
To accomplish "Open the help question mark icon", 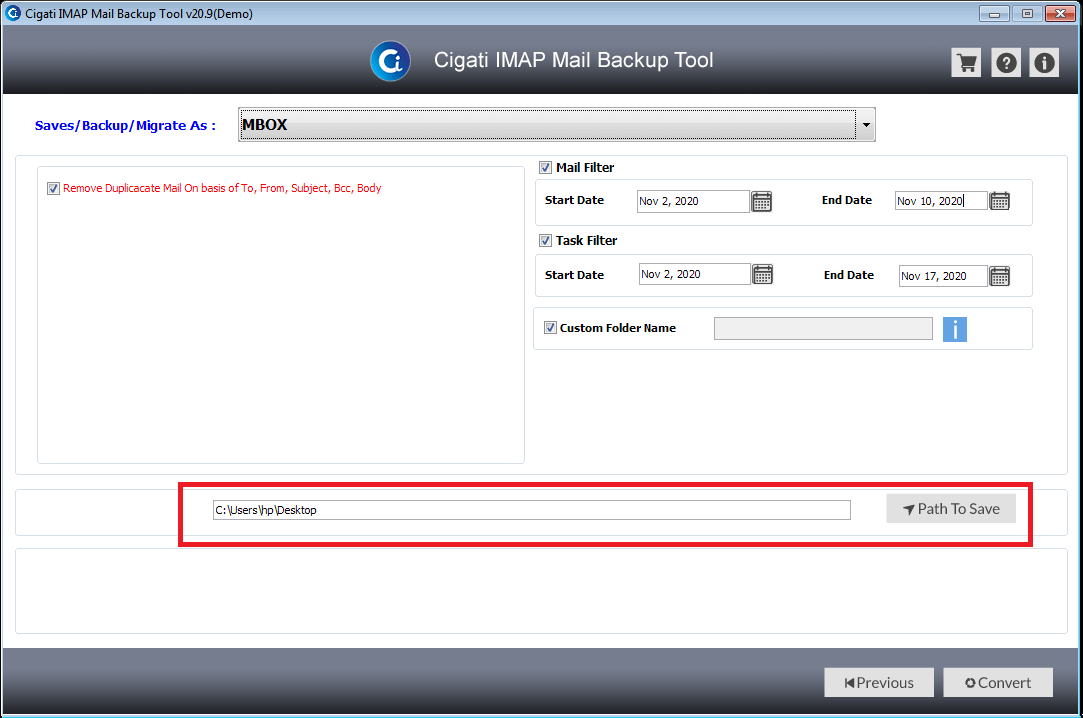I will point(1006,63).
